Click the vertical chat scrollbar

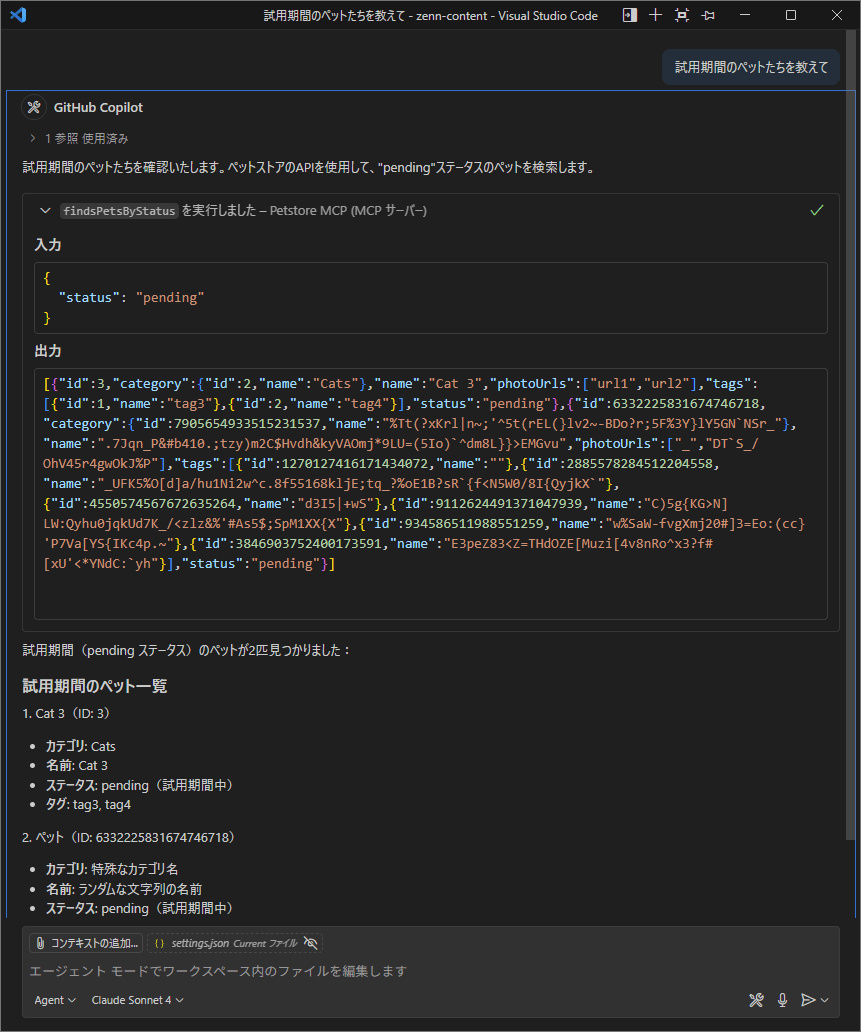click(x=851, y=434)
